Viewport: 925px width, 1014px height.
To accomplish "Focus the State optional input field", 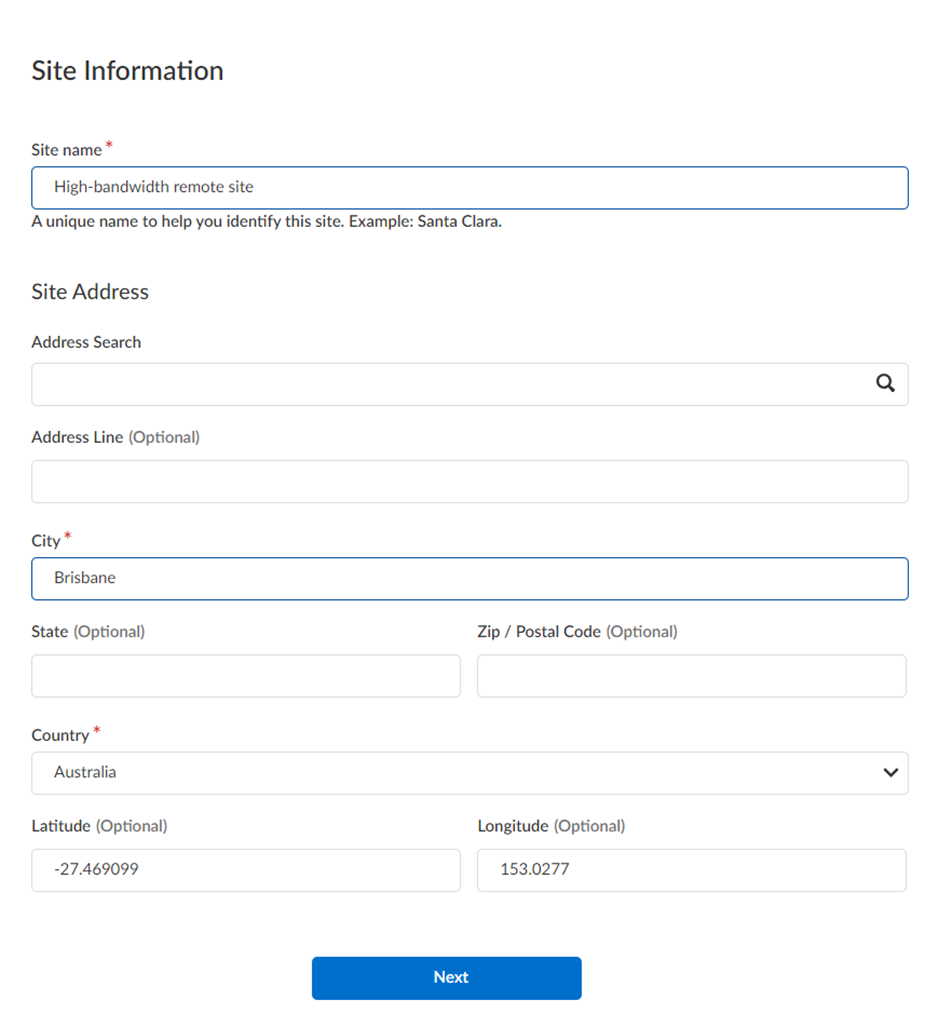I will (245, 676).
